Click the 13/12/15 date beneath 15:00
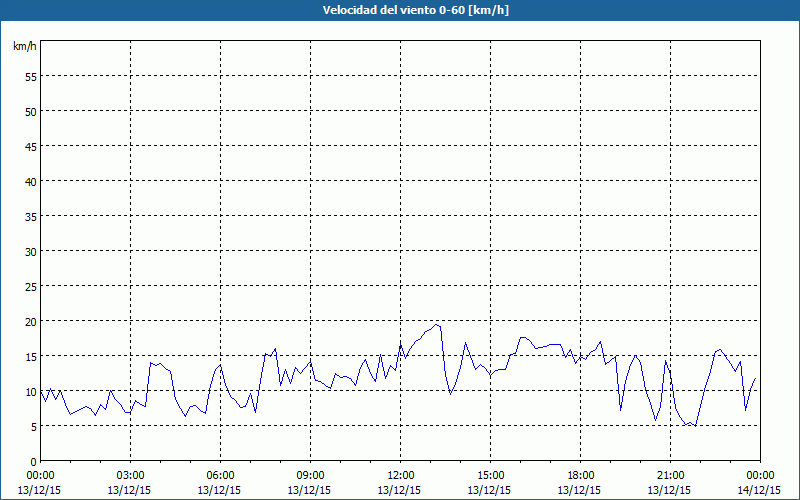The image size is (800, 500). 489,490
